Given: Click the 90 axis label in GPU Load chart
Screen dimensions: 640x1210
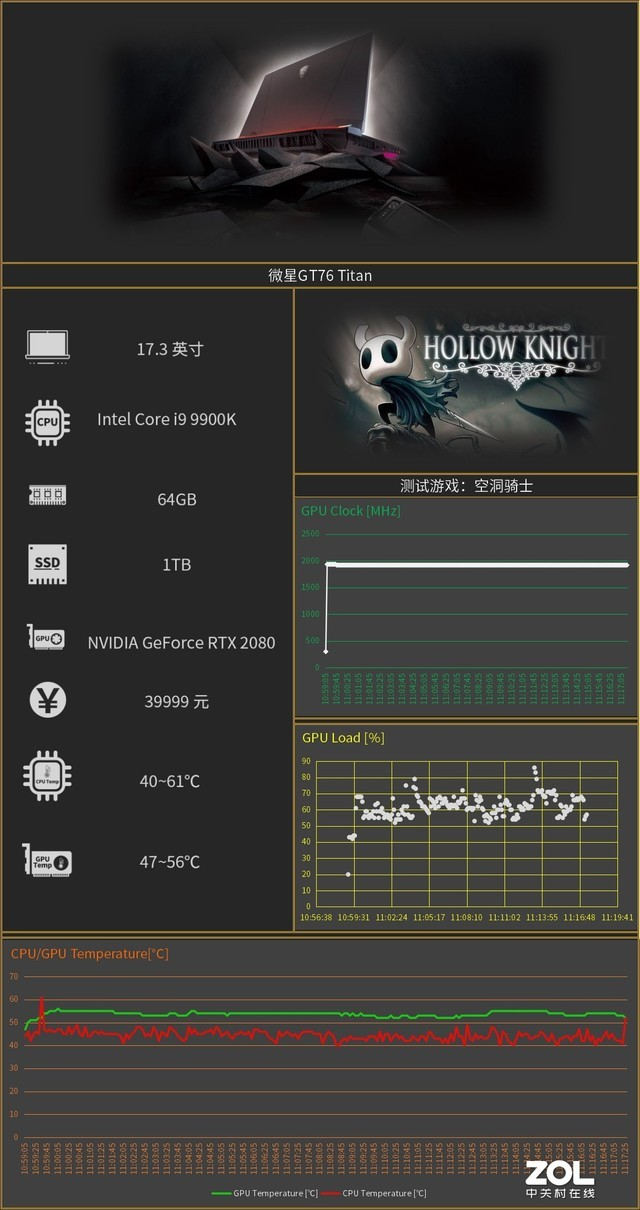Looking at the screenshot, I should click(x=305, y=761).
